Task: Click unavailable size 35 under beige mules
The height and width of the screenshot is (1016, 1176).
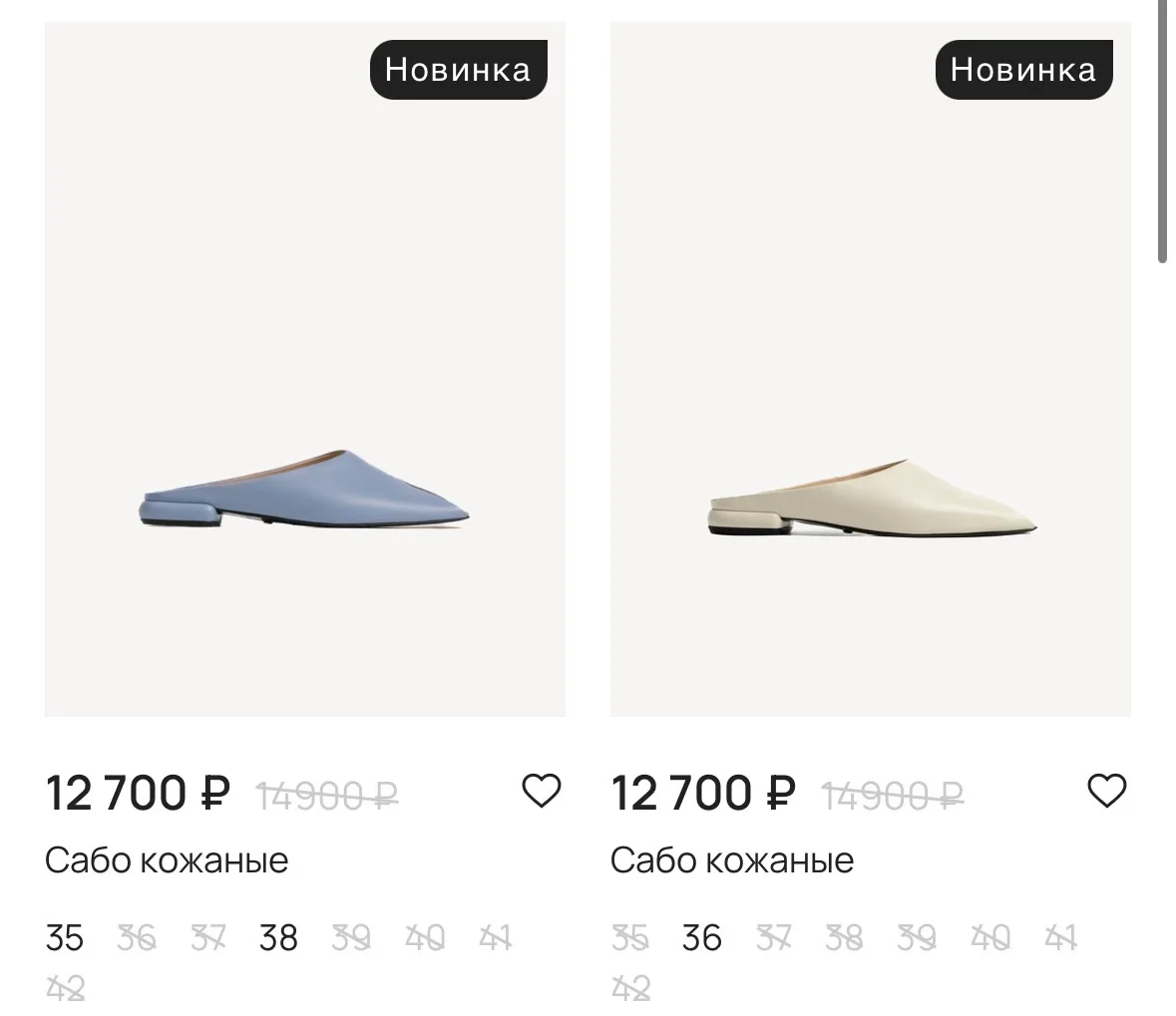Action: point(630,938)
